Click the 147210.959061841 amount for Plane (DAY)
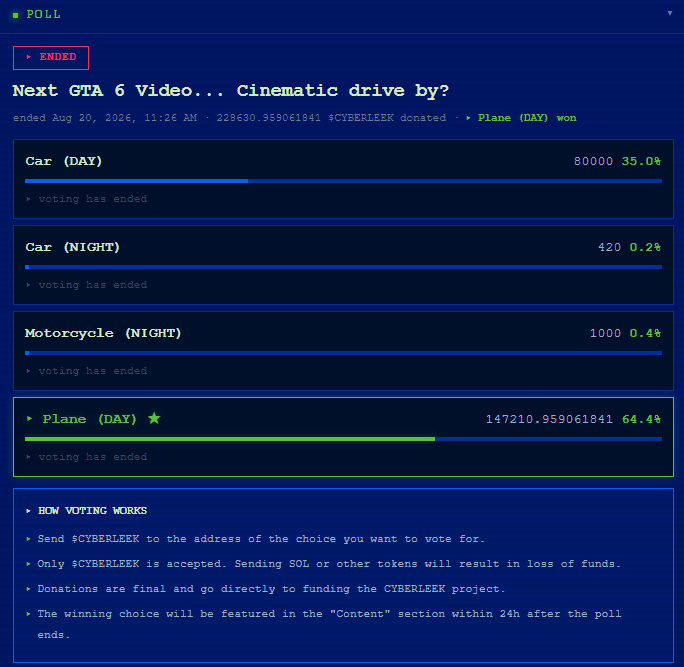This screenshot has width=684, height=667. pyautogui.click(x=549, y=419)
